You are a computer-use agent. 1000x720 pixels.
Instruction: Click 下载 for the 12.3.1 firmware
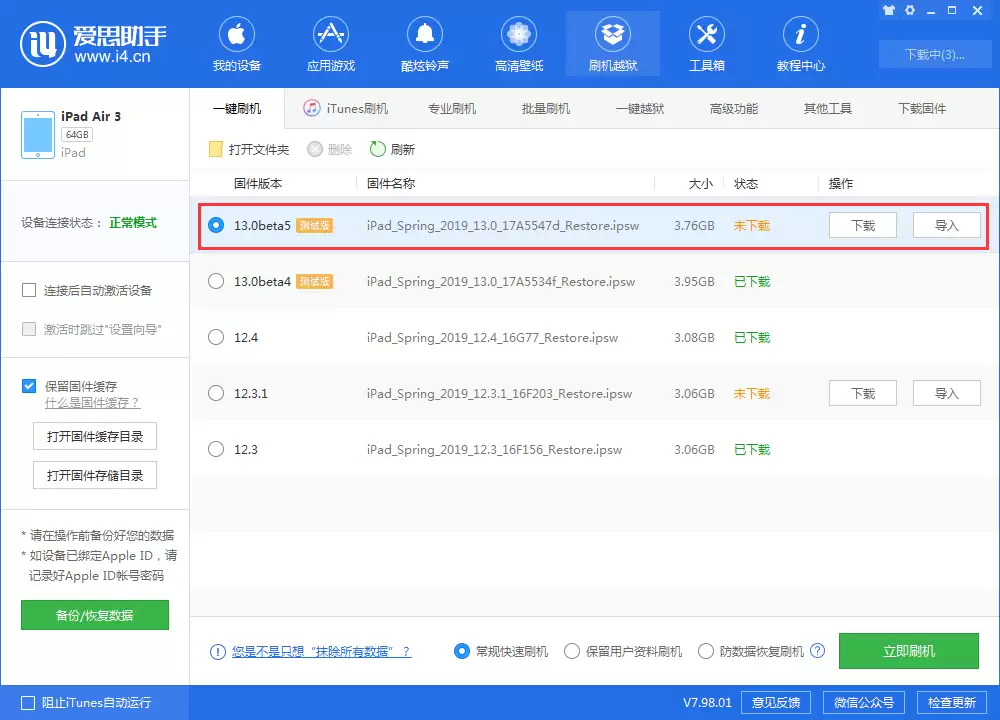tap(863, 393)
